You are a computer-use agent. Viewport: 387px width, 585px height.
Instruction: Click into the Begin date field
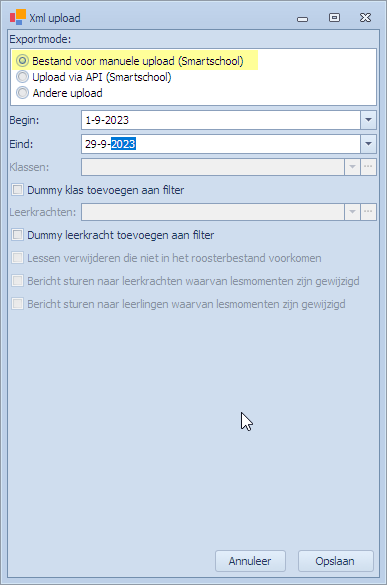coord(221,120)
